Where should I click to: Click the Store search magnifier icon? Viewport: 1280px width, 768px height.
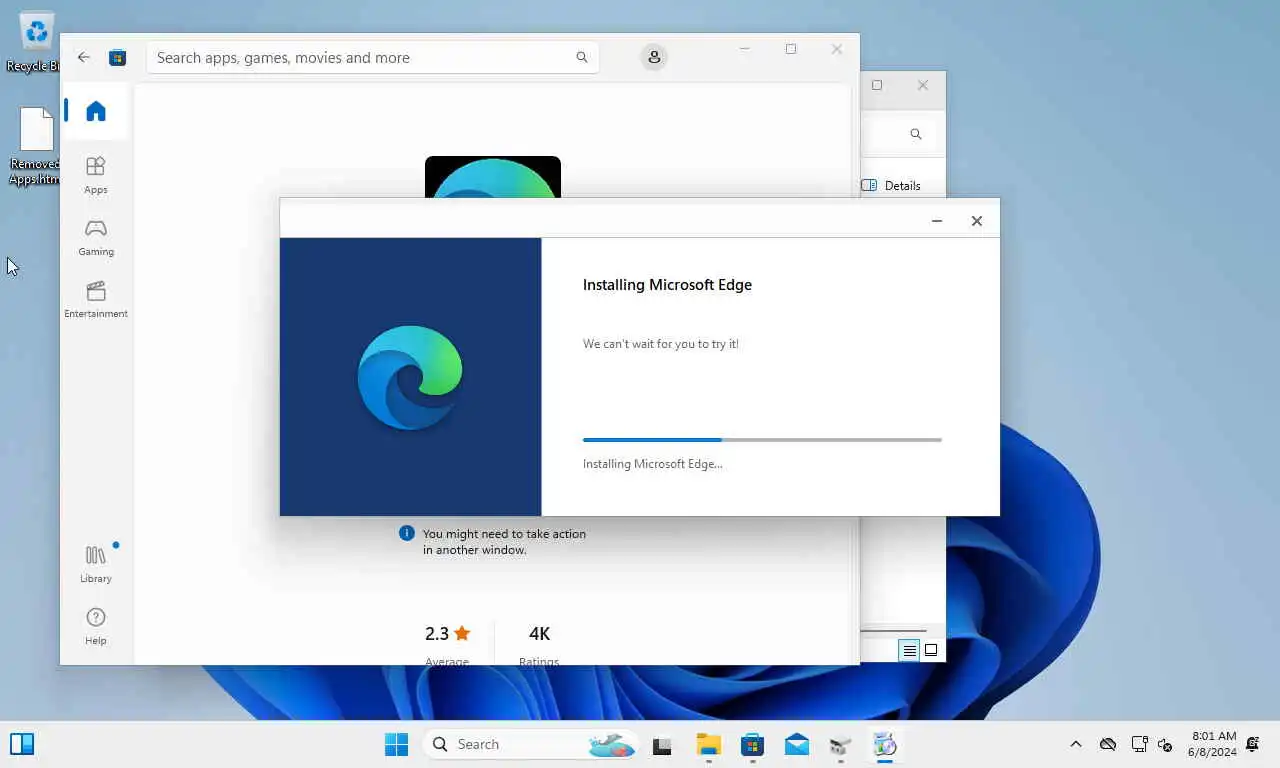582,57
